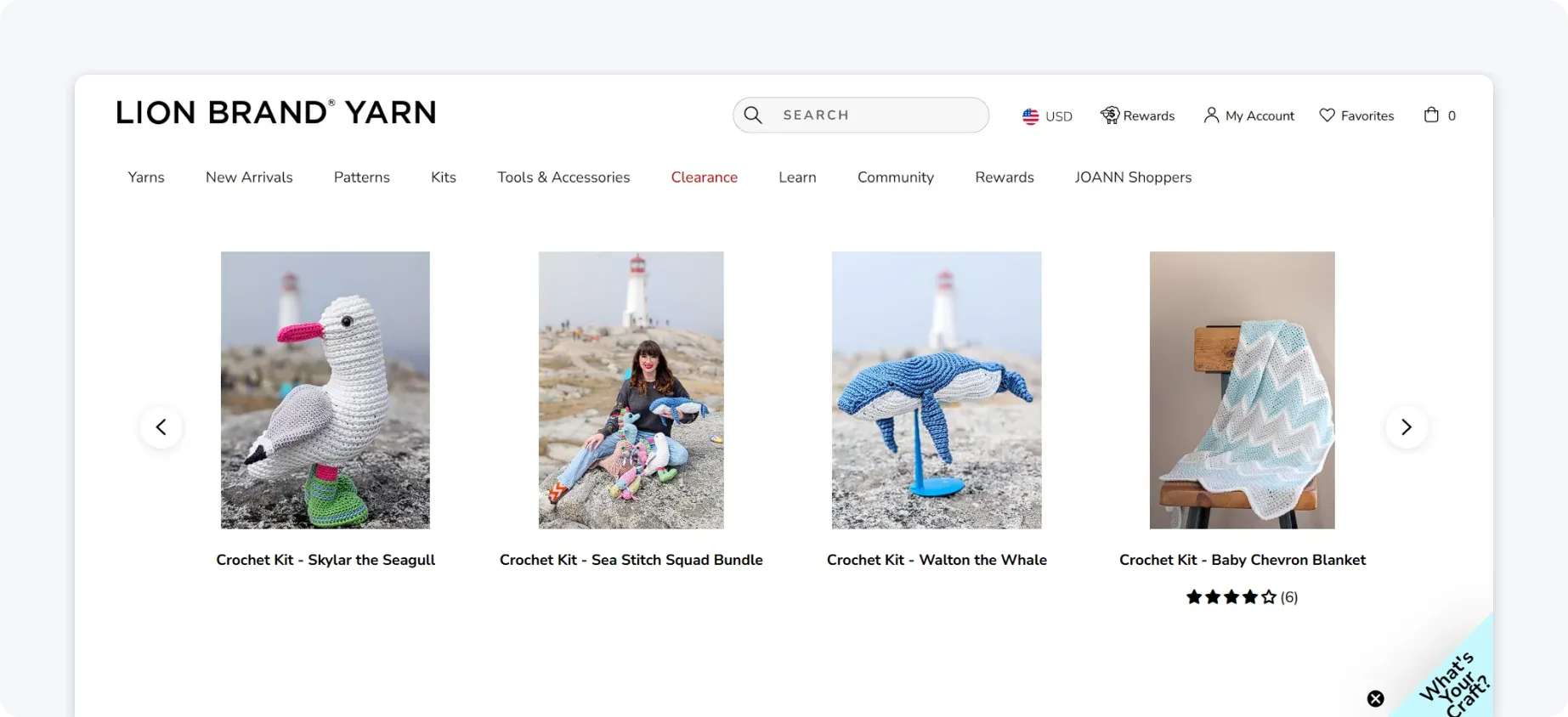1568x717 pixels.
Task: Dismiss the What's Your Craft popup
Action: click(x=1375, y=698)
